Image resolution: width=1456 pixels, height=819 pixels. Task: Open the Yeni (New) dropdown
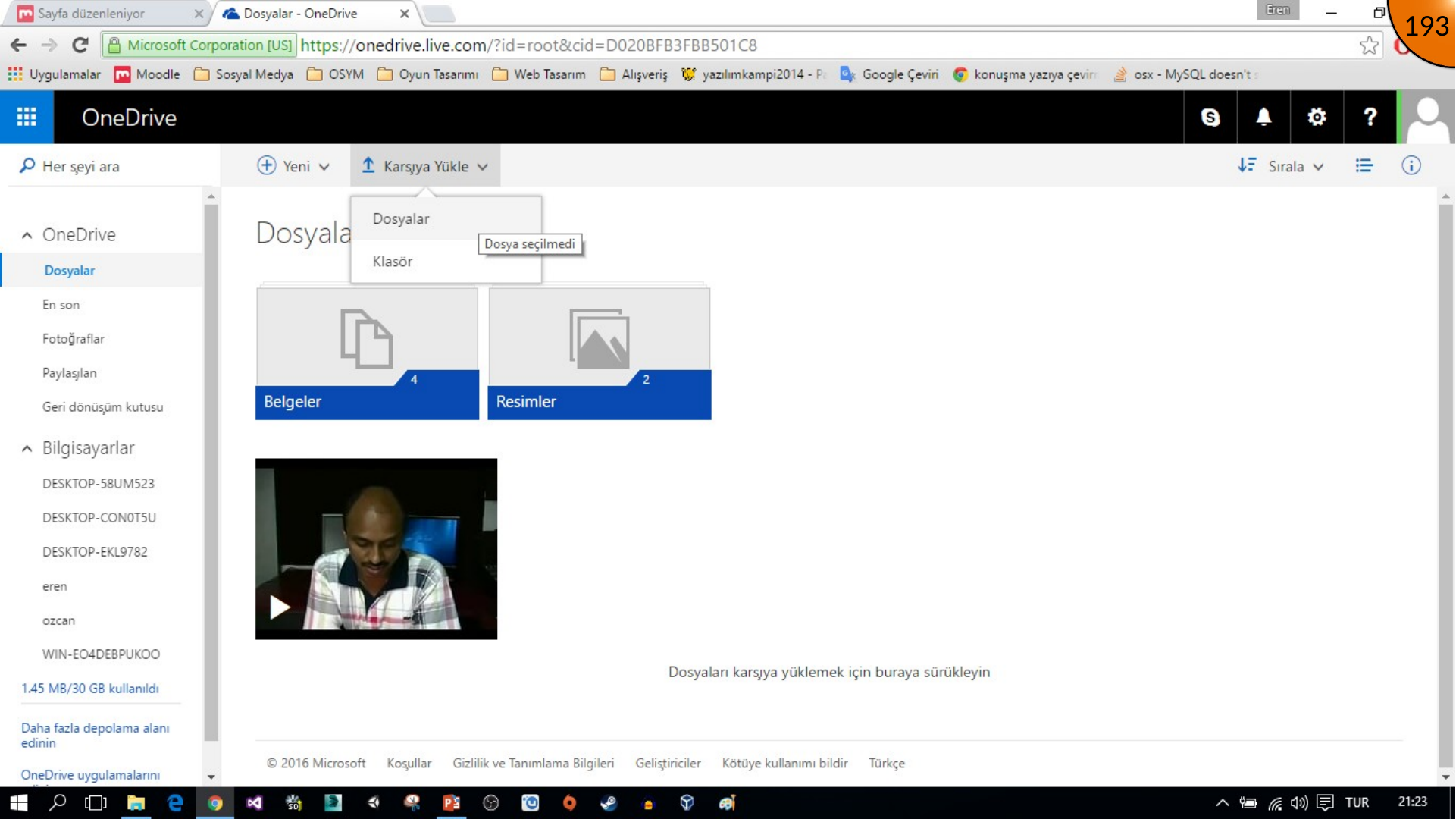[x=293, y=165]
